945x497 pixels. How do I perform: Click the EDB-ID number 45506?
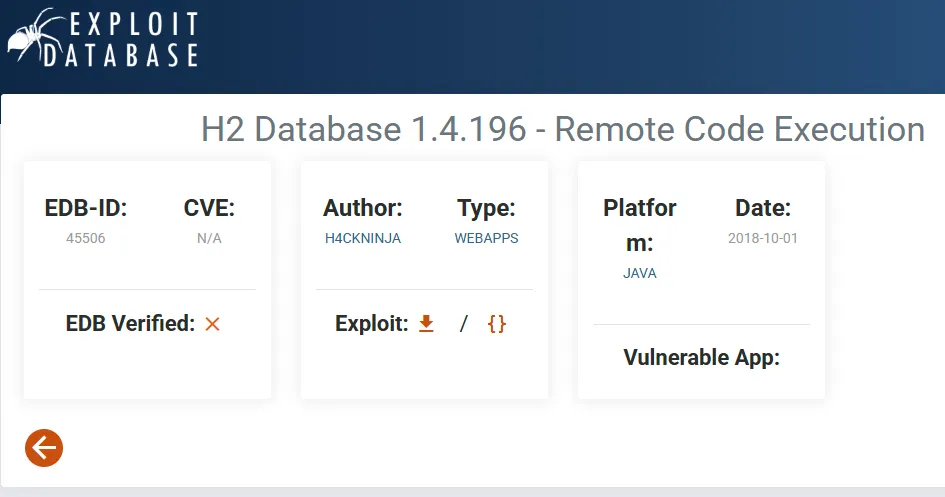pyautogui.click(x=86, y=238)
